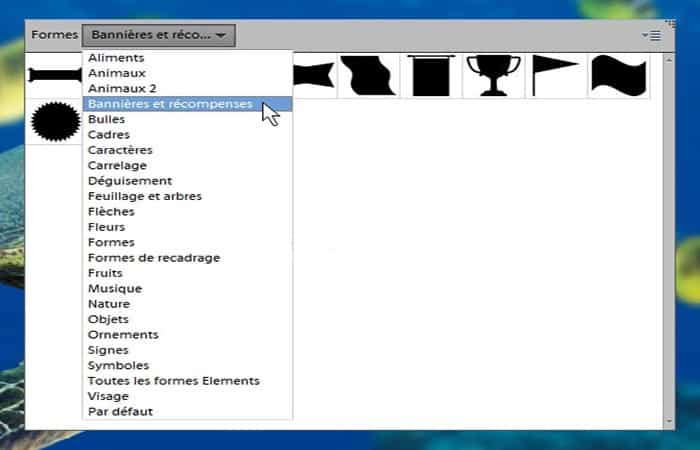Viewport: 700px width, 450px height.
Task: Choose the pennant flag shape
Action: pyautogui.click(x=555, y=75)
